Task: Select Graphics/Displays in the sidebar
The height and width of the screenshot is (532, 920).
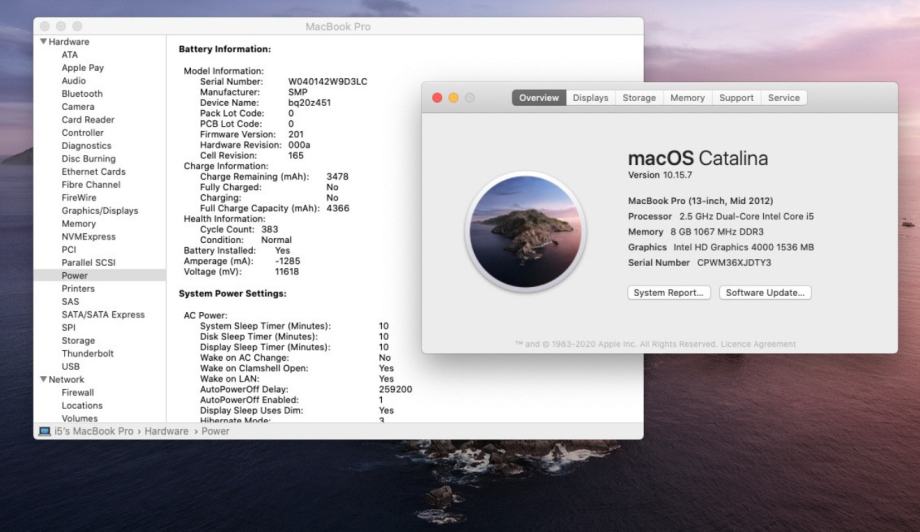Action: click(100, 211)
